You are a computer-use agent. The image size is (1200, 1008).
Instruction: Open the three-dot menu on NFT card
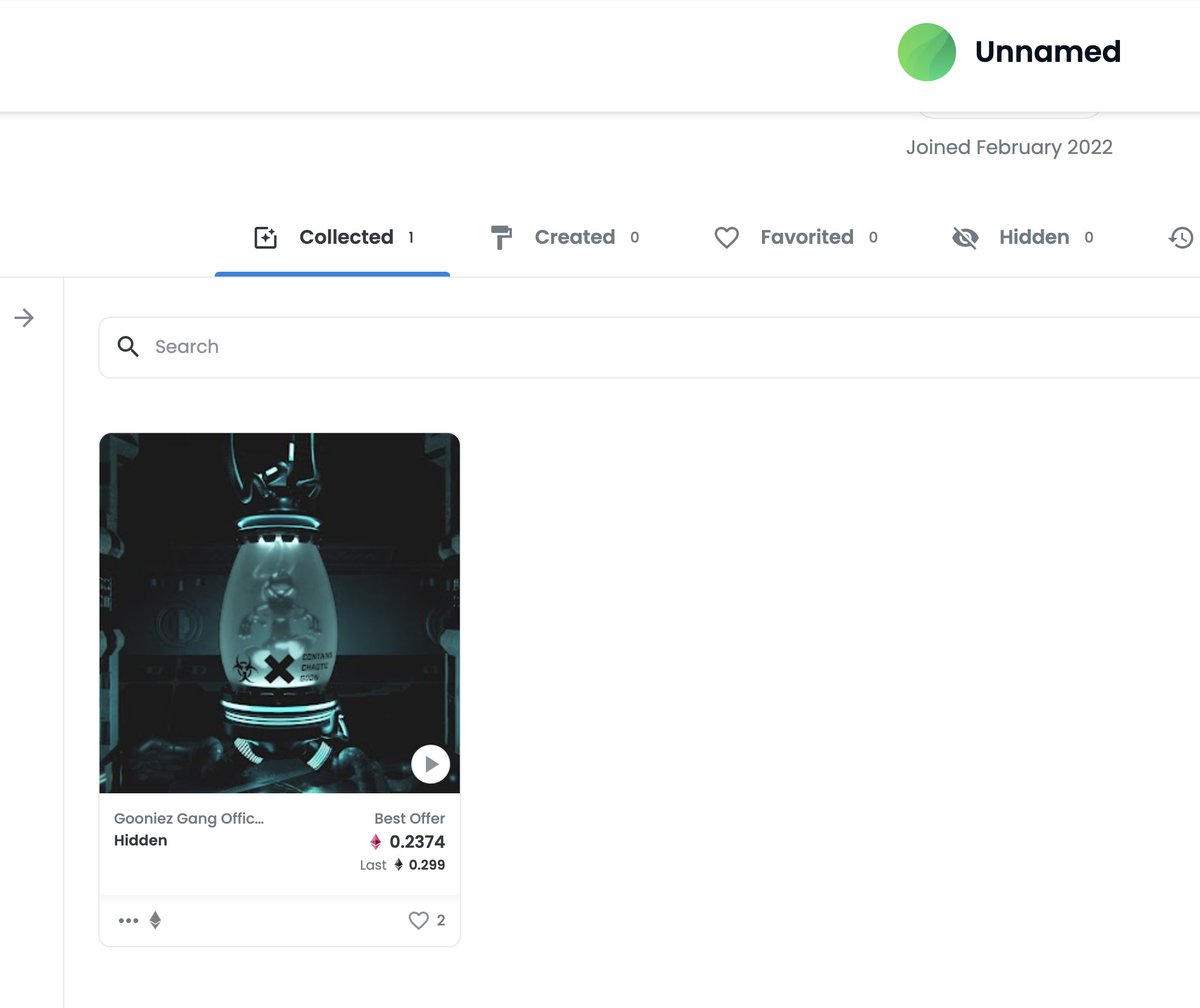pyautogui.click(x=128, y=921)
